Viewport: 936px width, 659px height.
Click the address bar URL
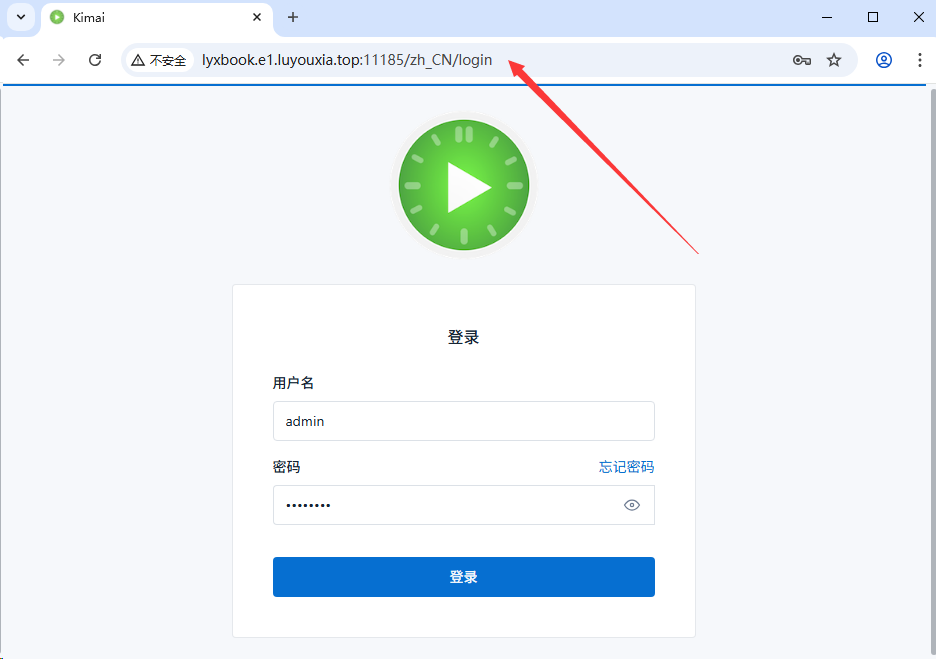point(347,60)
